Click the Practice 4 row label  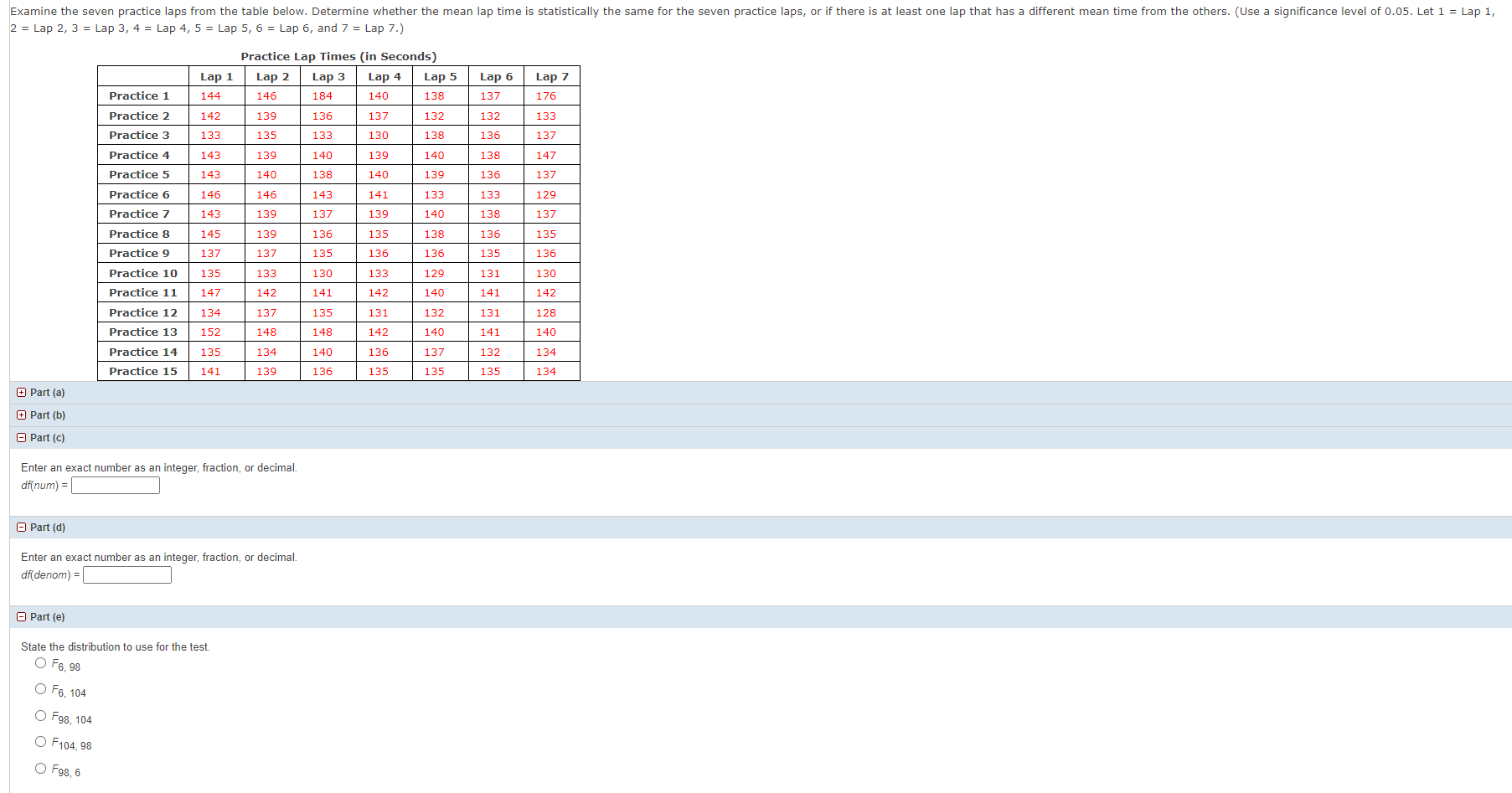(139, 156)
